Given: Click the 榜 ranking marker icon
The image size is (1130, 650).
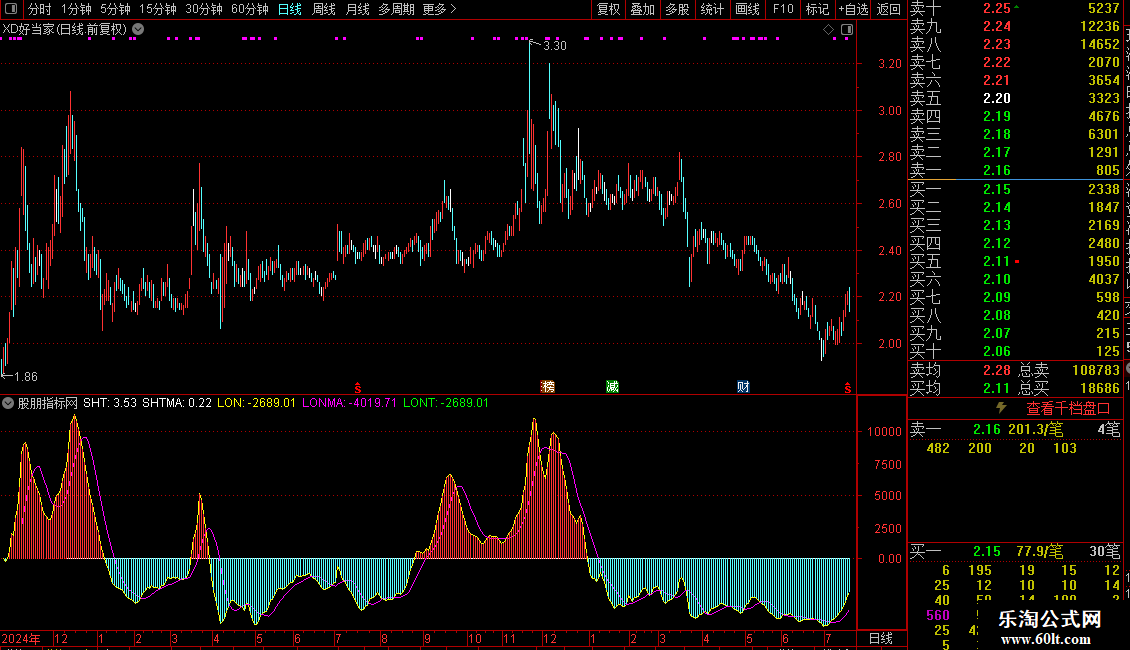Looking at the screenshot, I should pos(548,387).
